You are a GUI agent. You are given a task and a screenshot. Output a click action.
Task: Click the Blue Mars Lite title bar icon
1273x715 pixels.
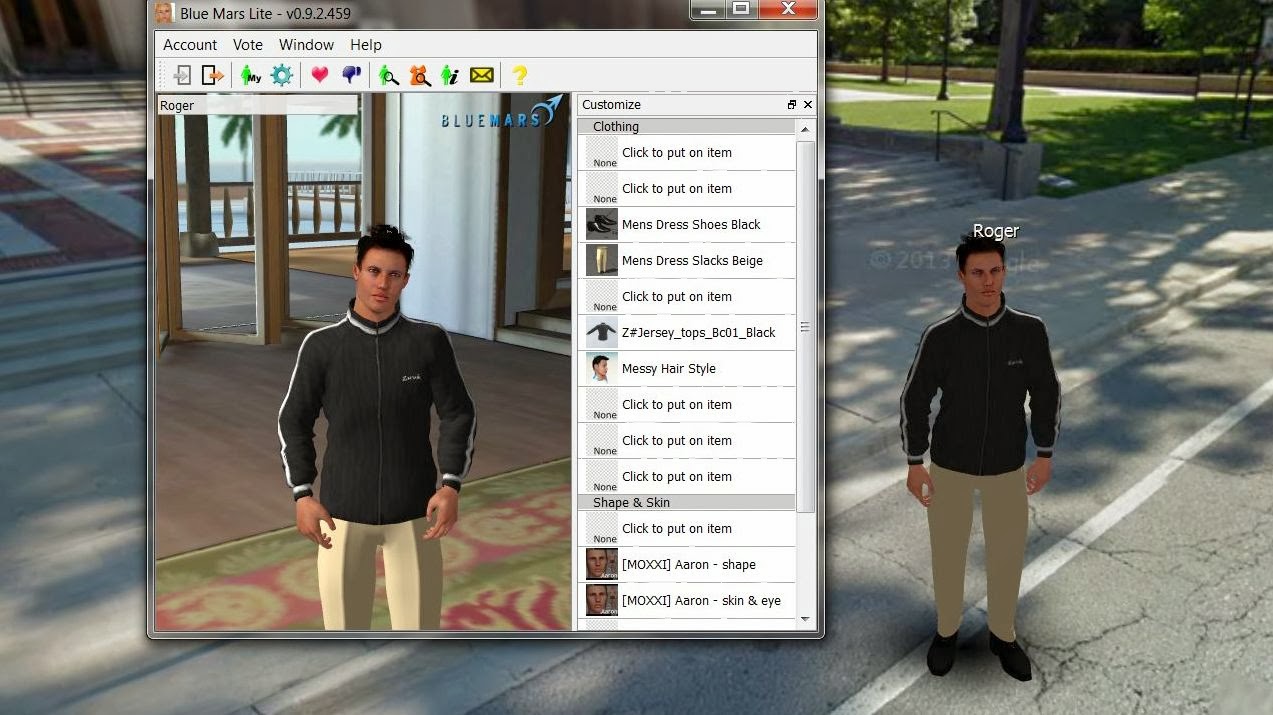(x=165, y=13)
